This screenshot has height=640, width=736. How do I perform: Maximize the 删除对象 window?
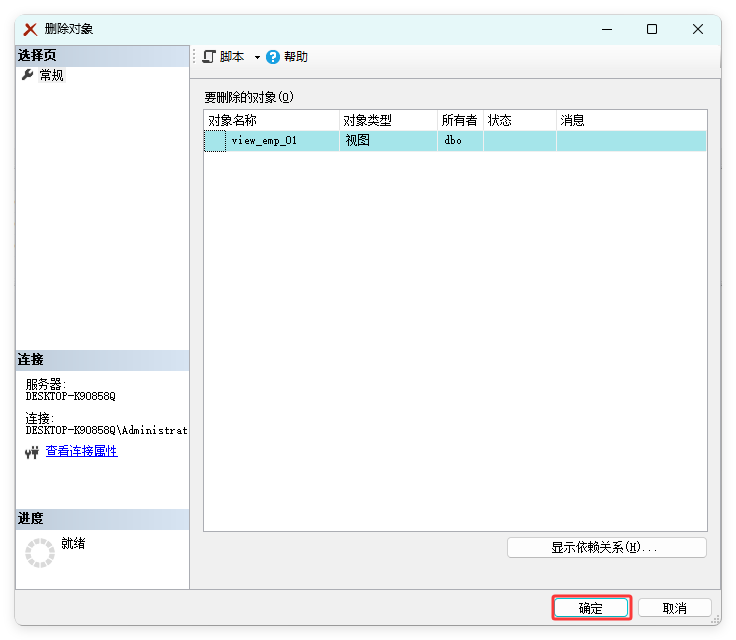click(652, 29)
